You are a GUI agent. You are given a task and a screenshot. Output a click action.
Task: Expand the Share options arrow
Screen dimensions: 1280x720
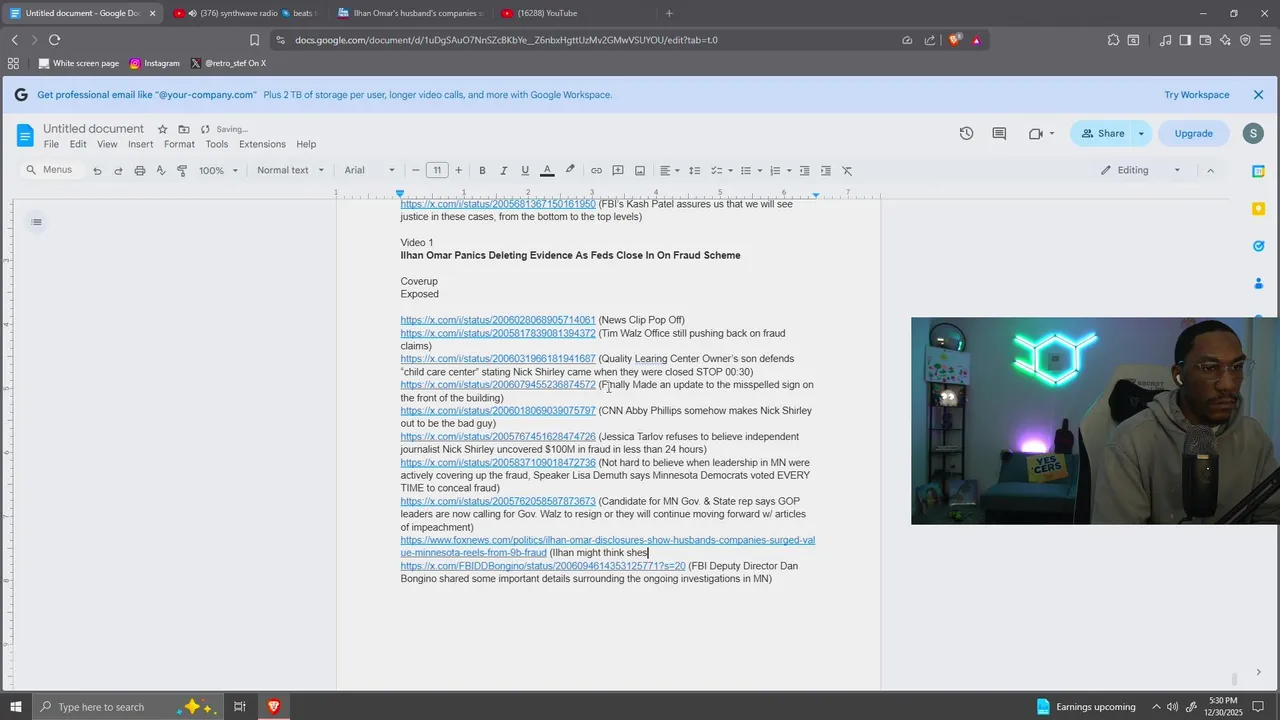pyautogui.click(x=1141, y=134)
